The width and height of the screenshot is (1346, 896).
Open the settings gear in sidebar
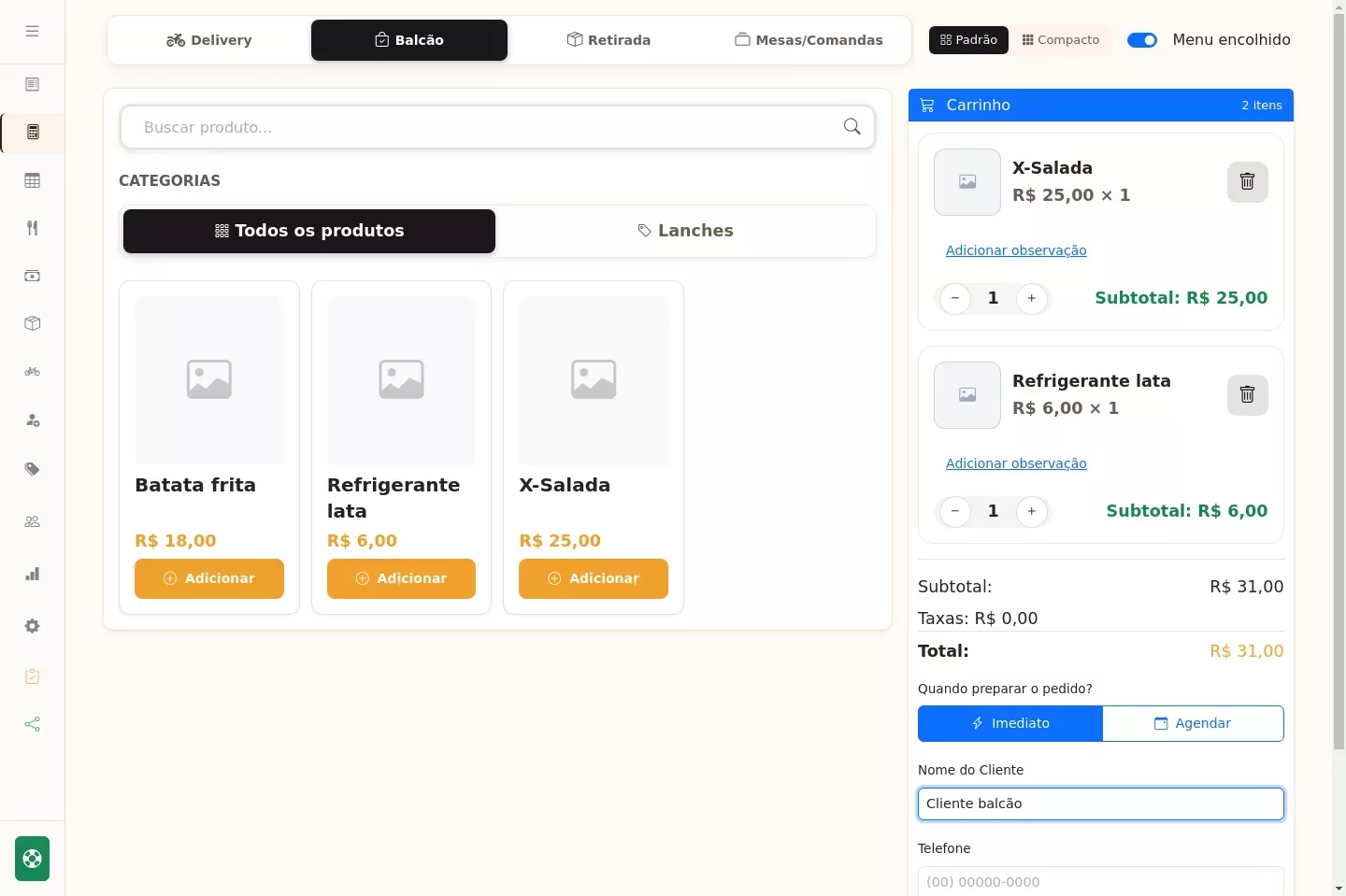pyautogui.click(x=32, y=626)
